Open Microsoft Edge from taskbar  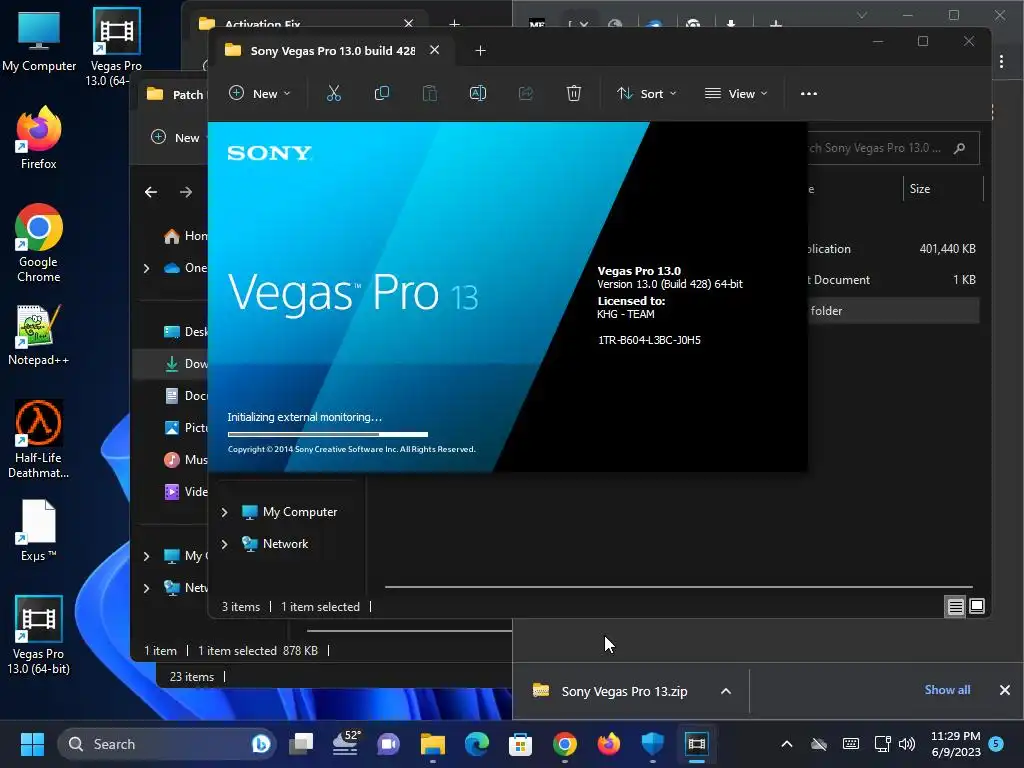477,744
